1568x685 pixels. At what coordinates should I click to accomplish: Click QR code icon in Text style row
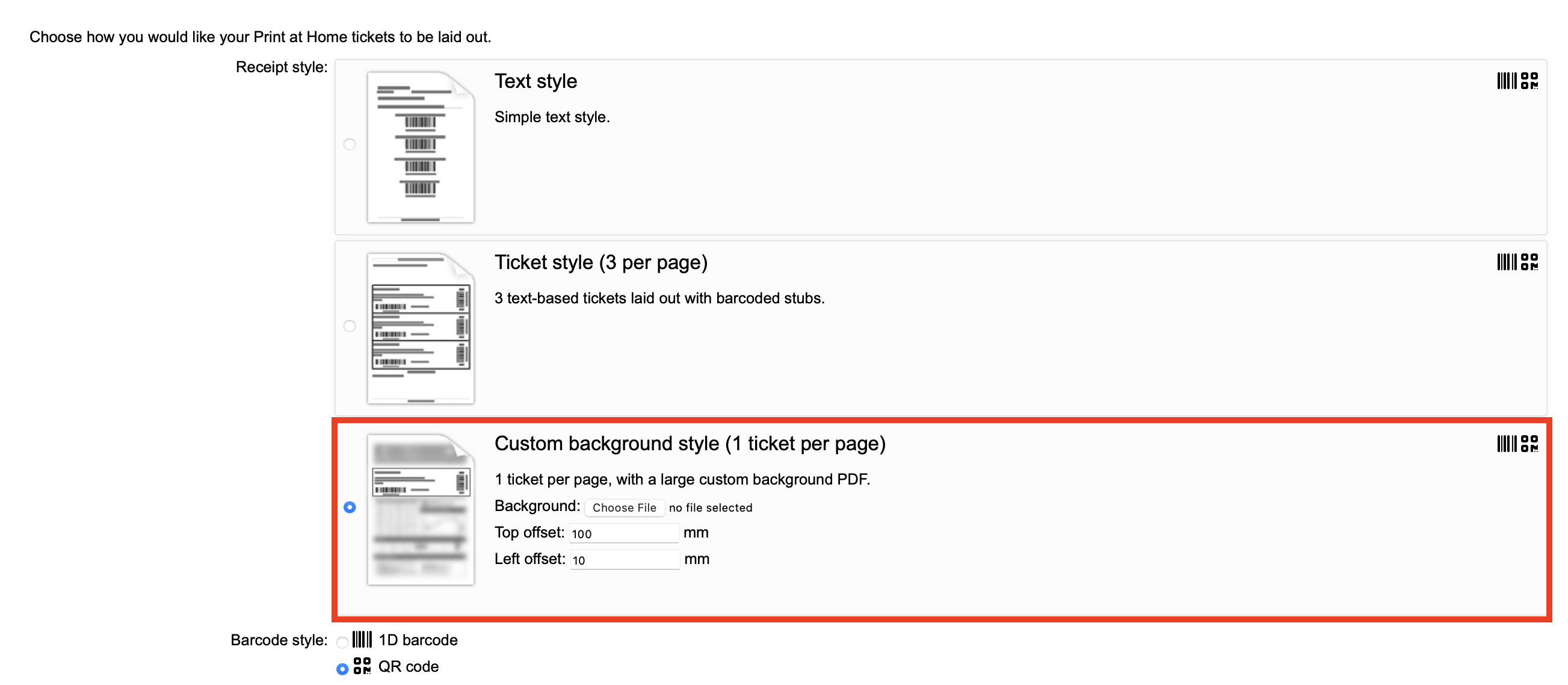pyautogui.click(x=1529, y=81)
